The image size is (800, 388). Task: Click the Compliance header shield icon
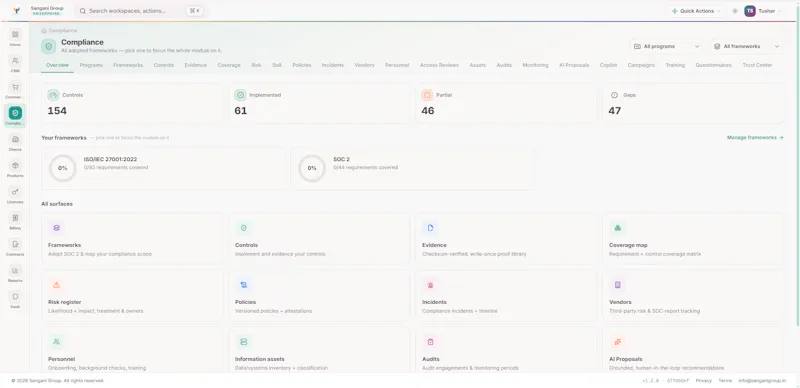tap(48, 46)
